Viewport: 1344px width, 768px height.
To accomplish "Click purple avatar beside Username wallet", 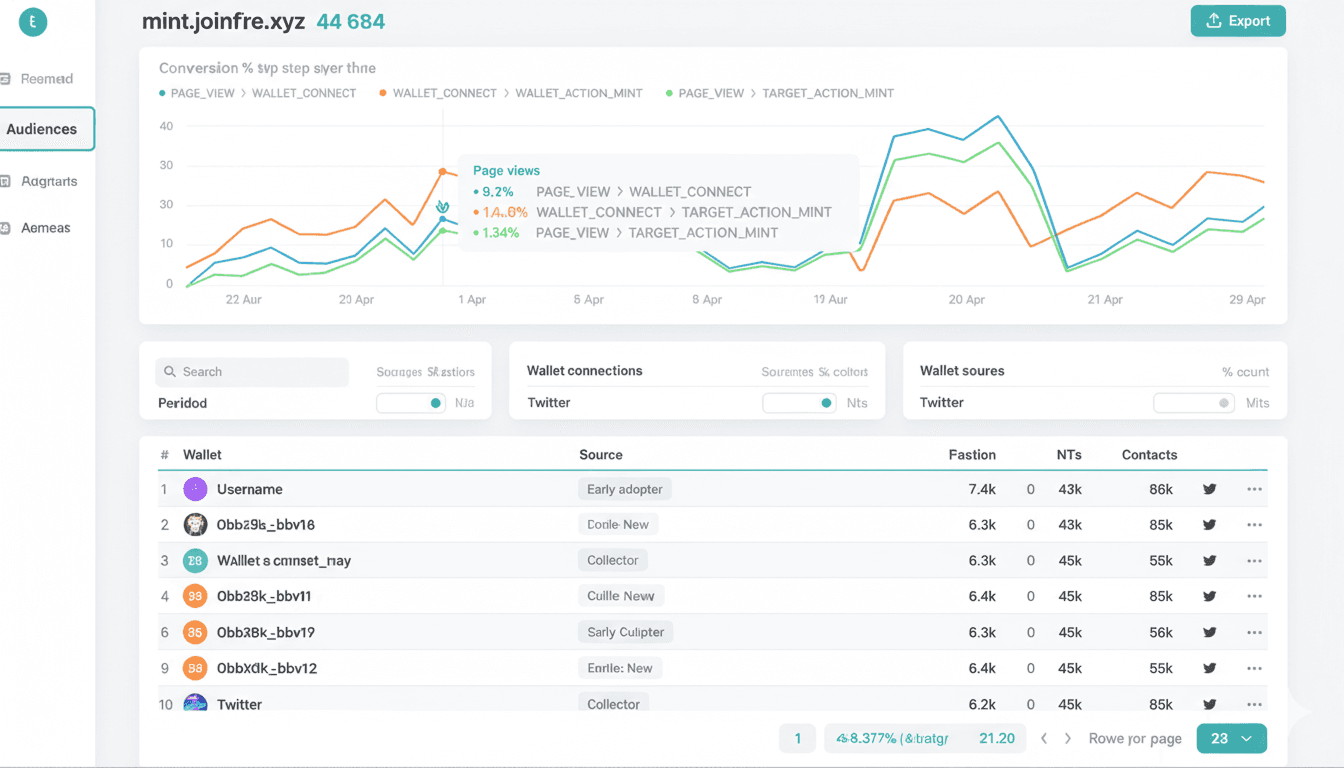I will pos(195,489).
